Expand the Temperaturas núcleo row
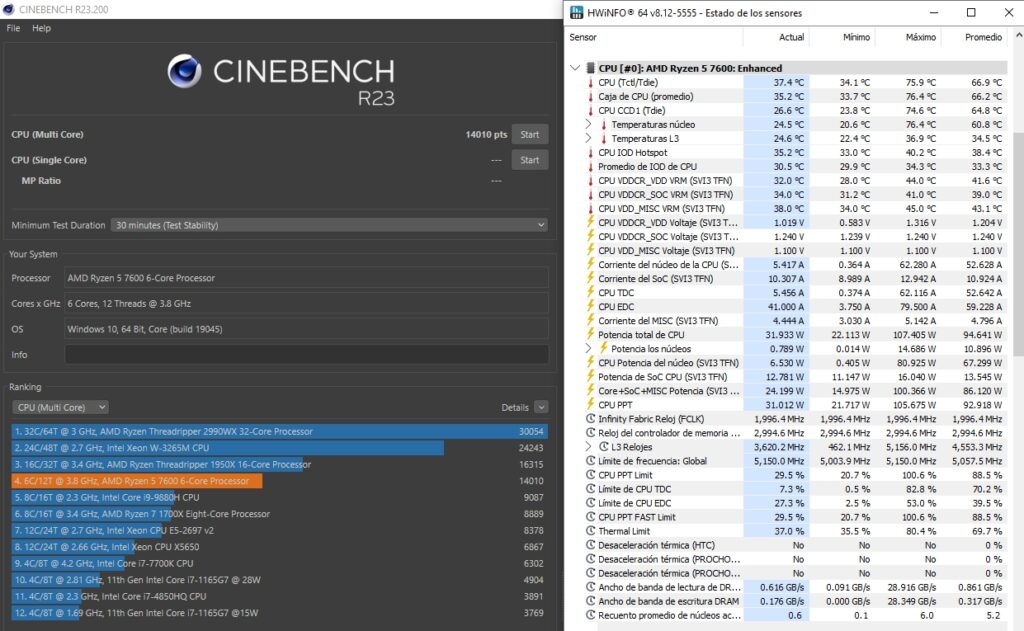 coord(588,124)
